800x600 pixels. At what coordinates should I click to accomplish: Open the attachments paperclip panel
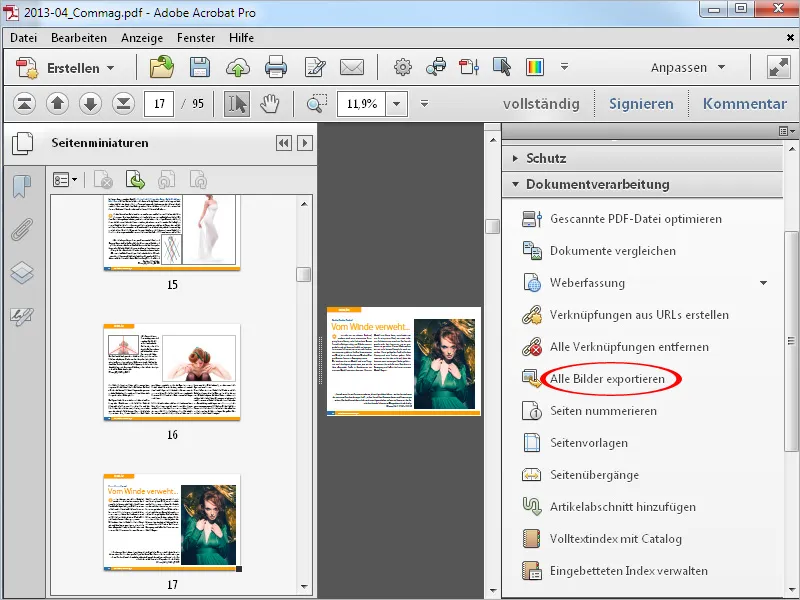coord(22,230)
